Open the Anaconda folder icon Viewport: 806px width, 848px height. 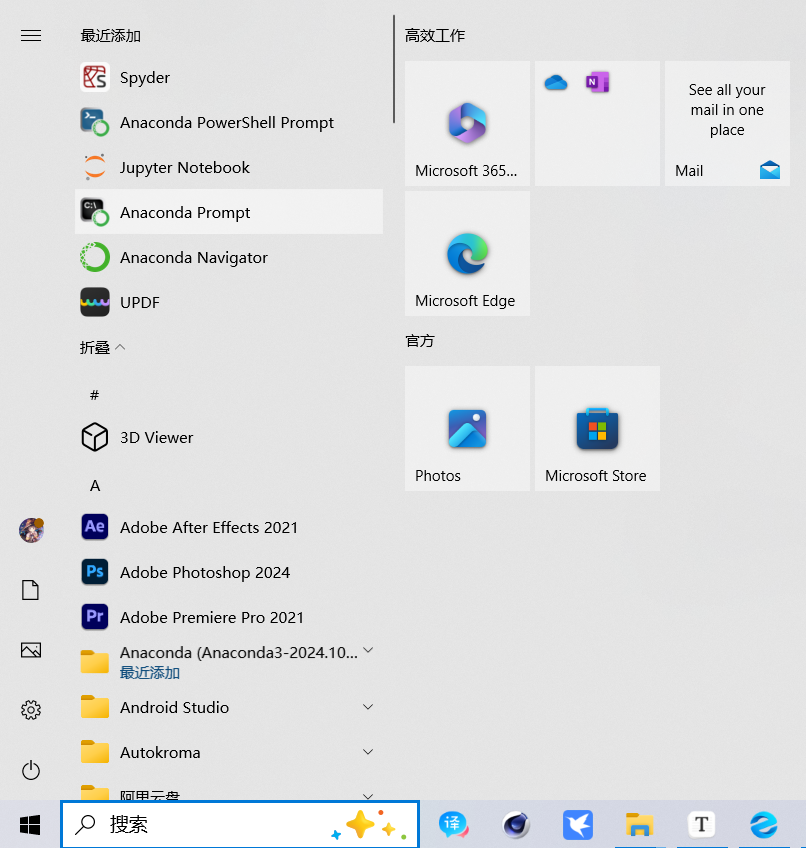pos(95,661)
